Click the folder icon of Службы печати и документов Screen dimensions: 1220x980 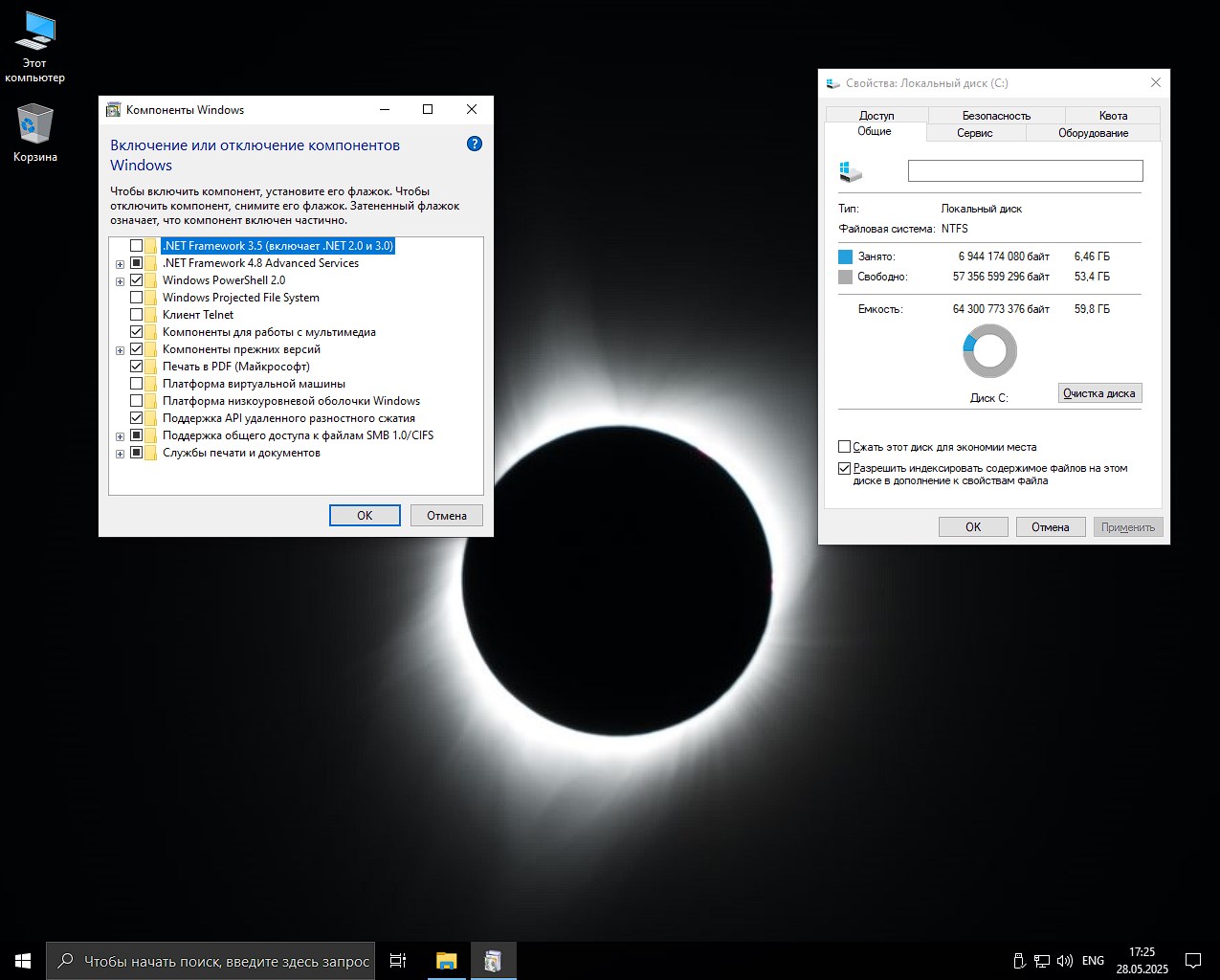151,453
